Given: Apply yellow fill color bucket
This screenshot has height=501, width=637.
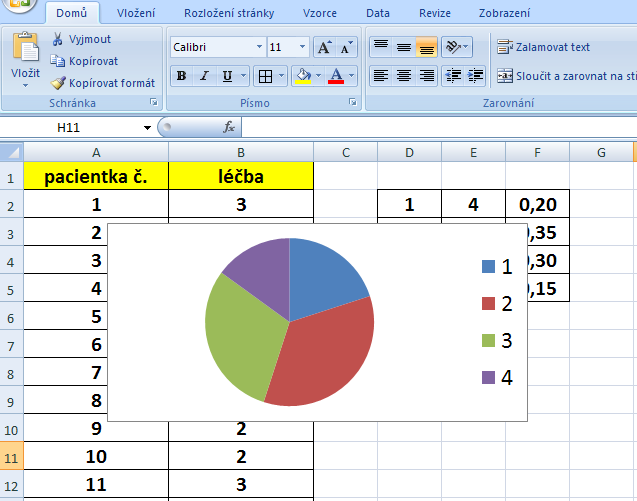Looking at the screenshot, I should pyautogui.click(x=303, y=76).
